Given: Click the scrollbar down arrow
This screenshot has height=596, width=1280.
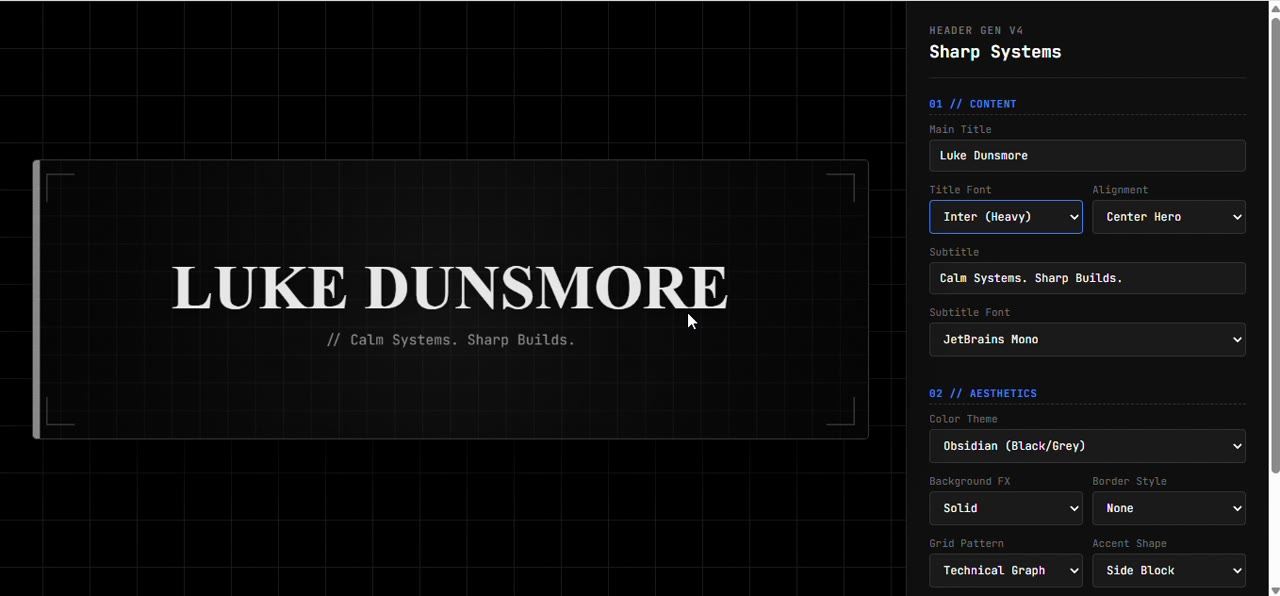Looking at the screenshot, I should coord(1274,589).
